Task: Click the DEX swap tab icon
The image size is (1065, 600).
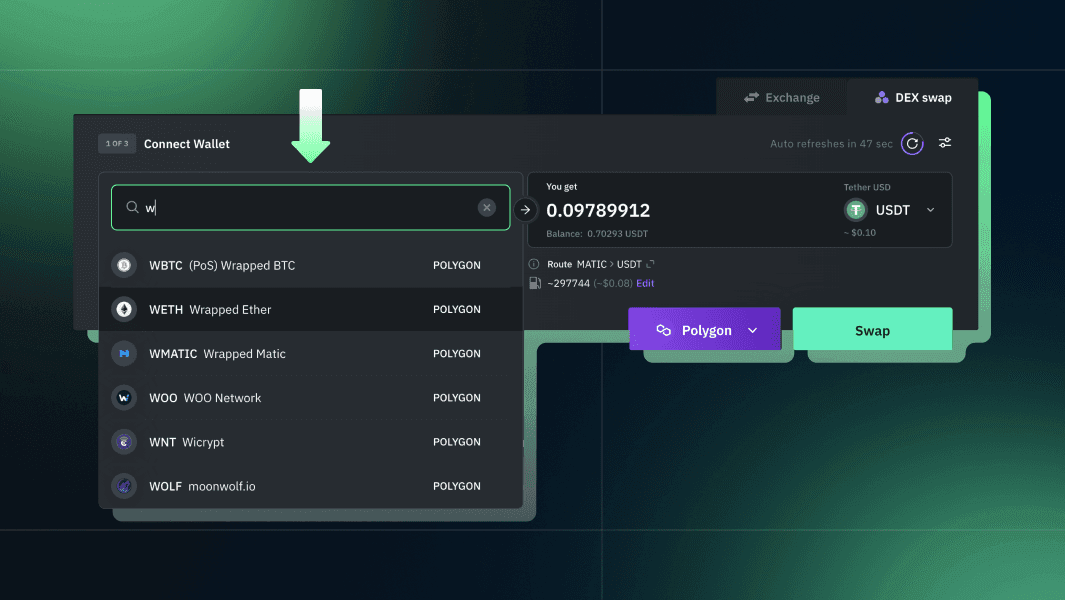Action: (882, 97)
